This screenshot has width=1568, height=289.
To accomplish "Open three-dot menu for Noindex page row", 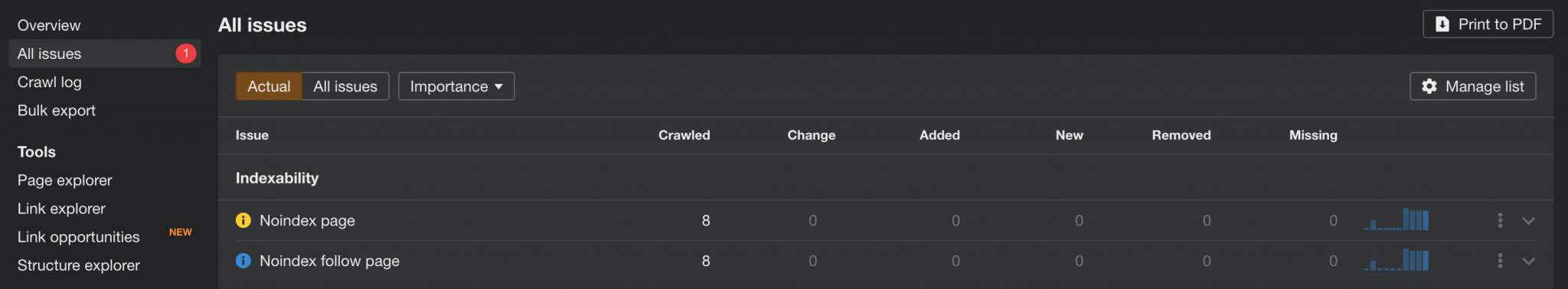I will coord(1500,220).
